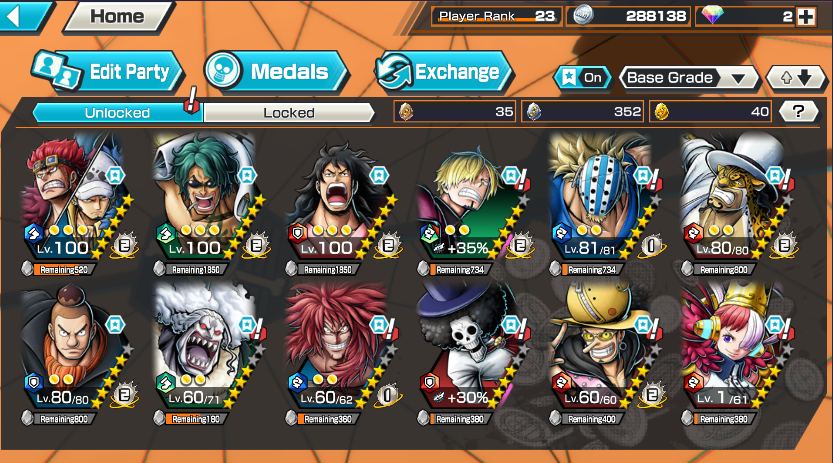Tap the rainbow diamond icon
833x463 pixels.
[712, 15]
